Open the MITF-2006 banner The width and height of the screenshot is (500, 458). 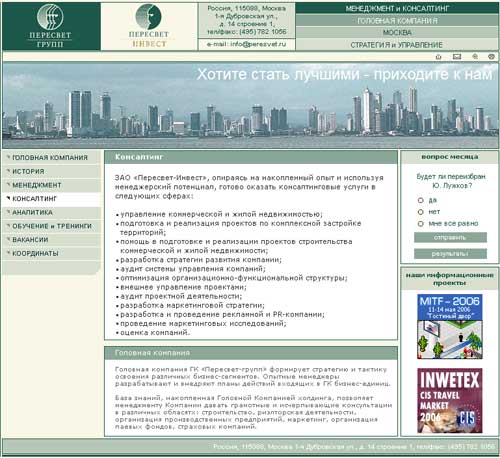pyautogui.click(x=450, y=327)
